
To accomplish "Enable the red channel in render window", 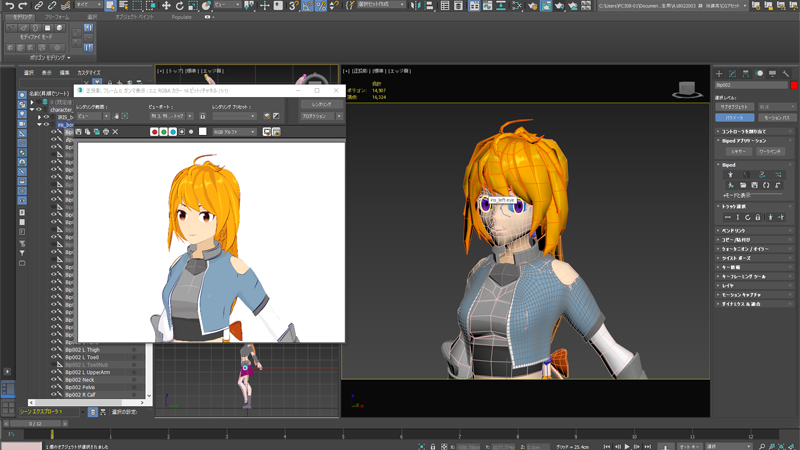I will (154, 132).
